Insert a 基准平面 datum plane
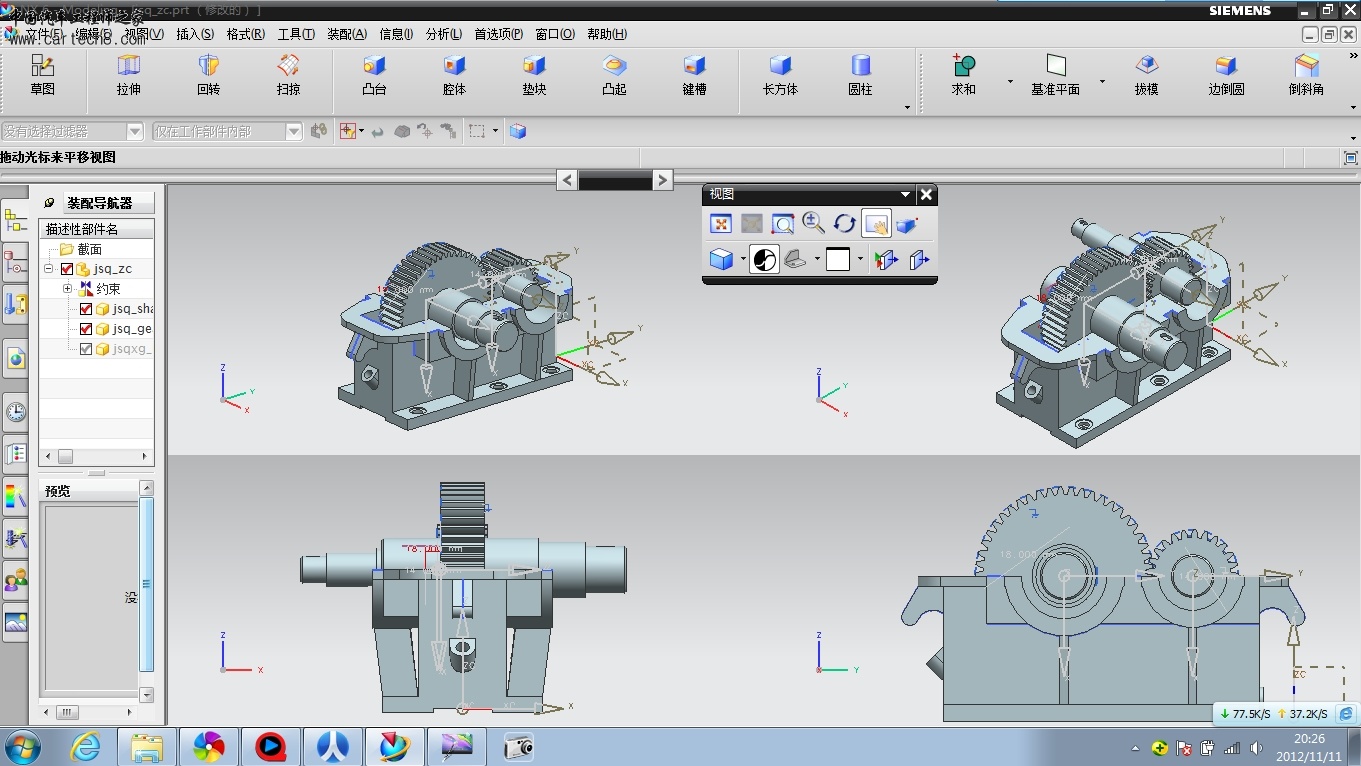This screenshot has height=766, width=1361. (x=1055, y=76)
